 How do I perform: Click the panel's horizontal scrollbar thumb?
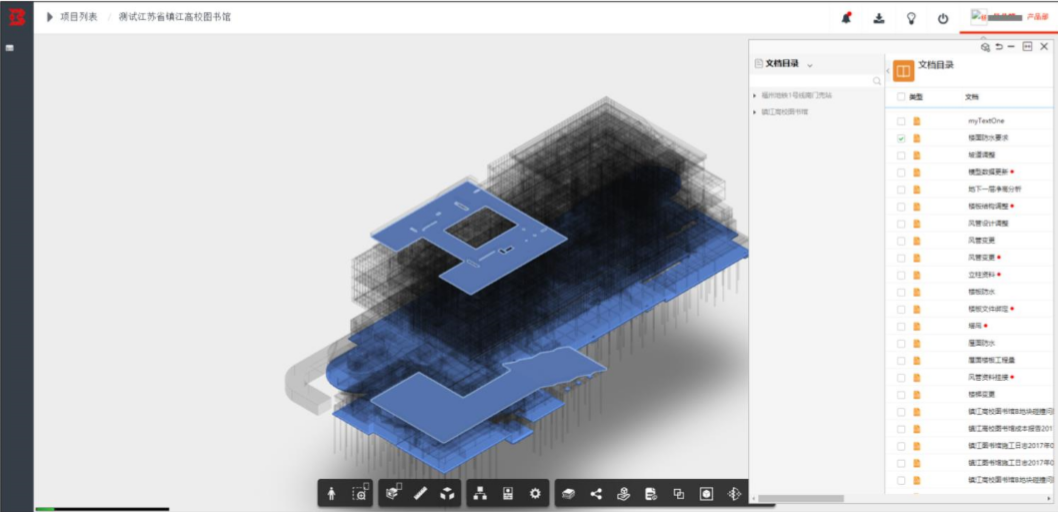(800, 499)
